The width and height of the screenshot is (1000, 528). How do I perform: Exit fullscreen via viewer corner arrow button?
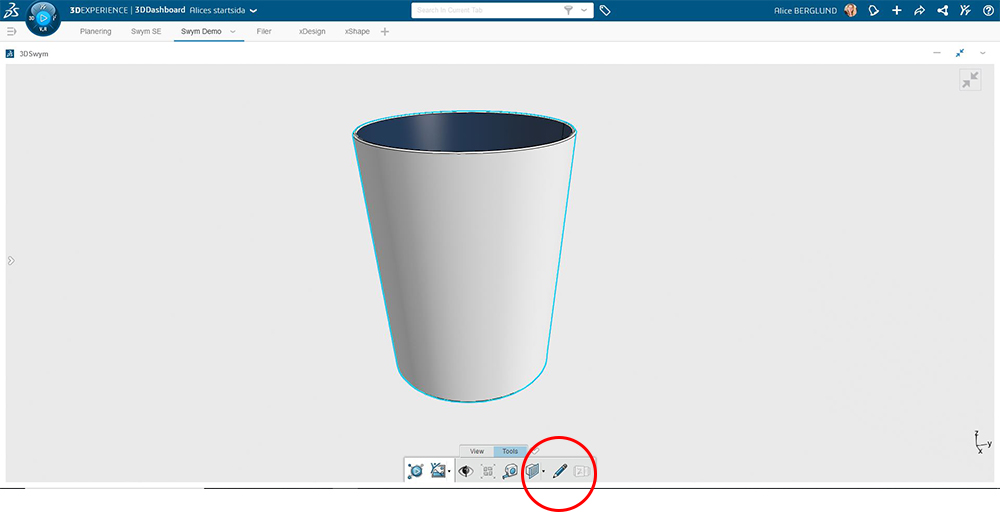tap(970, 81)
